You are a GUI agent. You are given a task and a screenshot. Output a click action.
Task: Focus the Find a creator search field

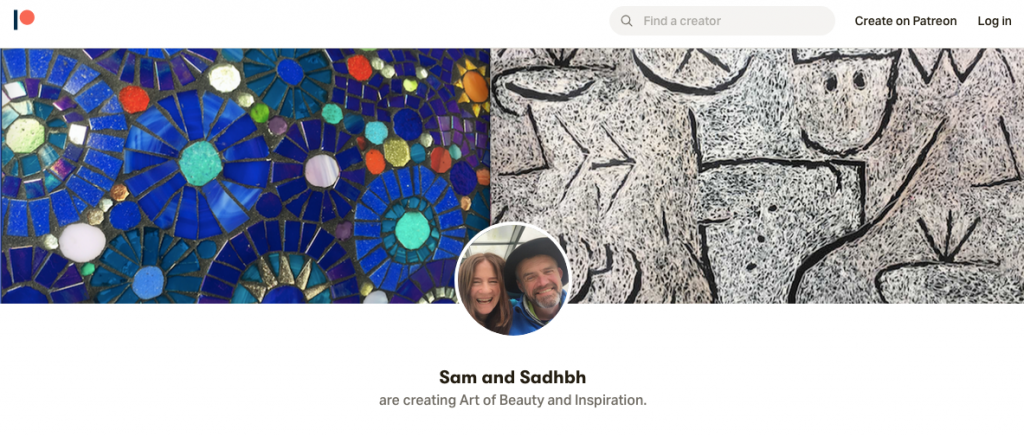pos(722,21)
